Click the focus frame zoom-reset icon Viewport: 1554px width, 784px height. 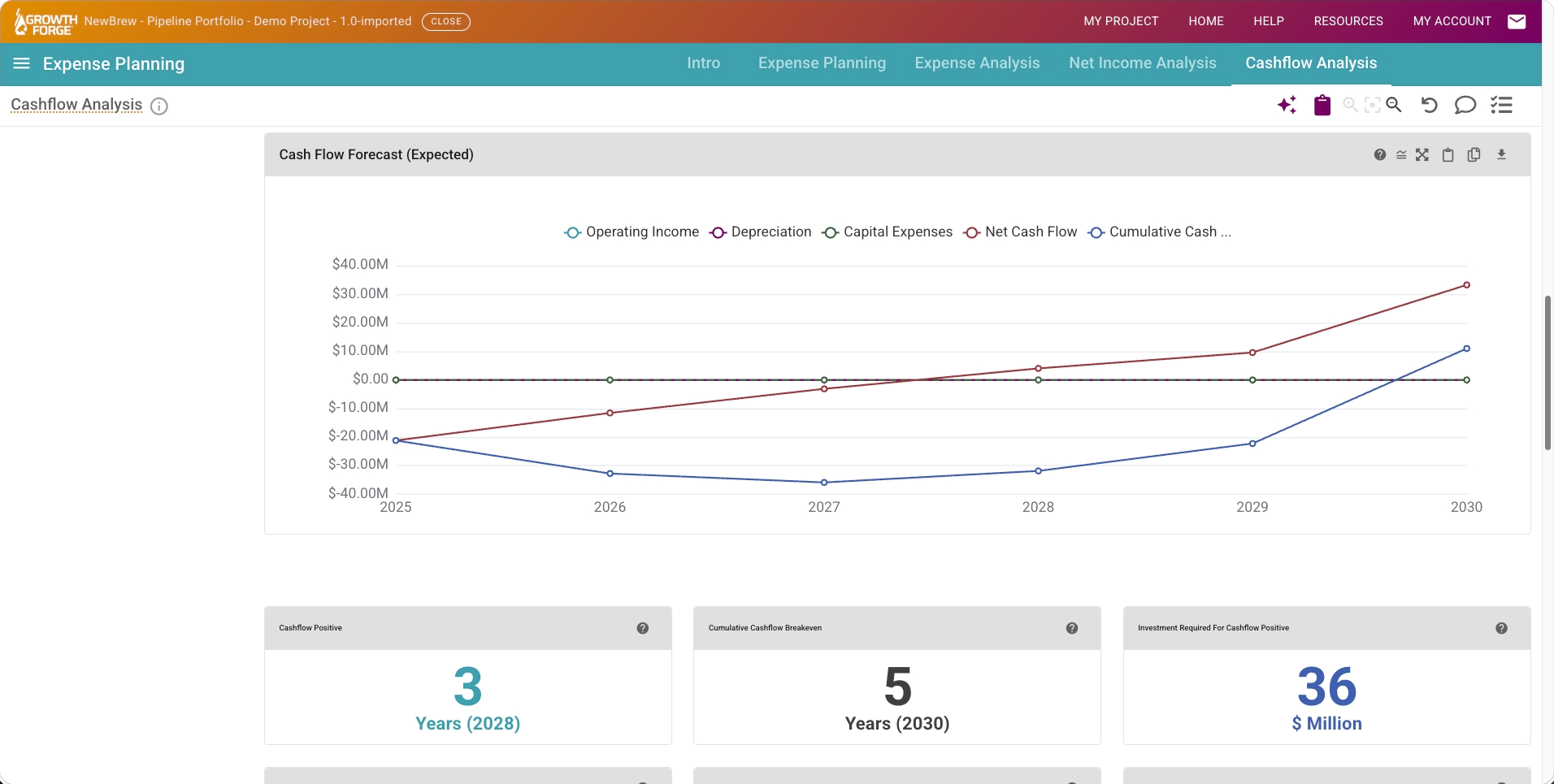coord(1372,105)
